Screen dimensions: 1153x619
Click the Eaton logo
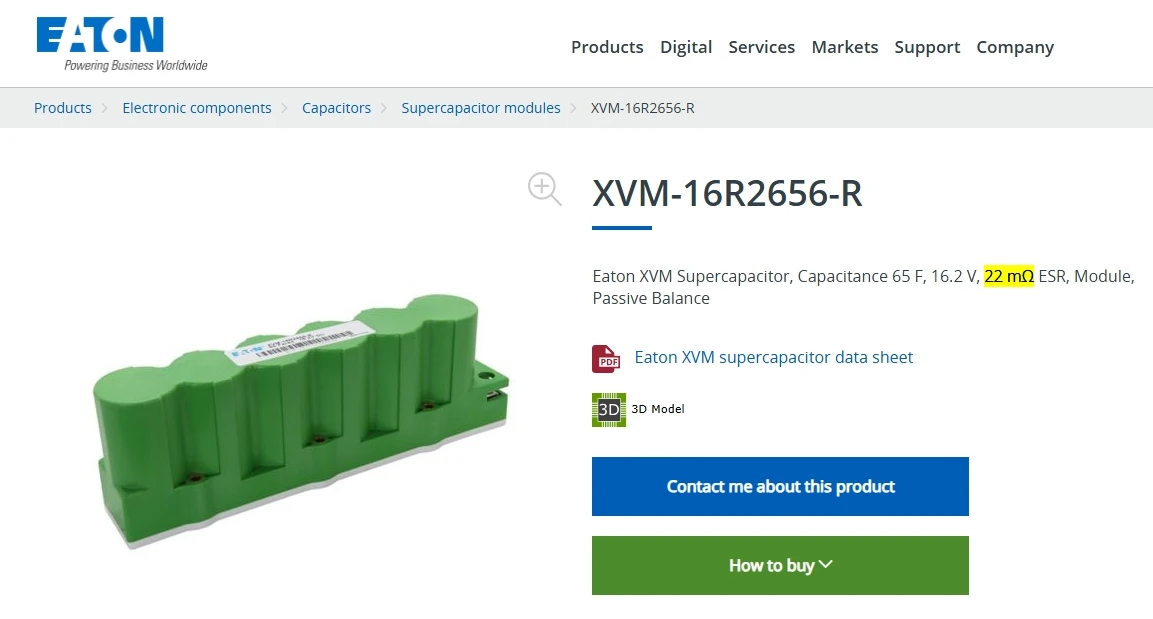(122, 44)
